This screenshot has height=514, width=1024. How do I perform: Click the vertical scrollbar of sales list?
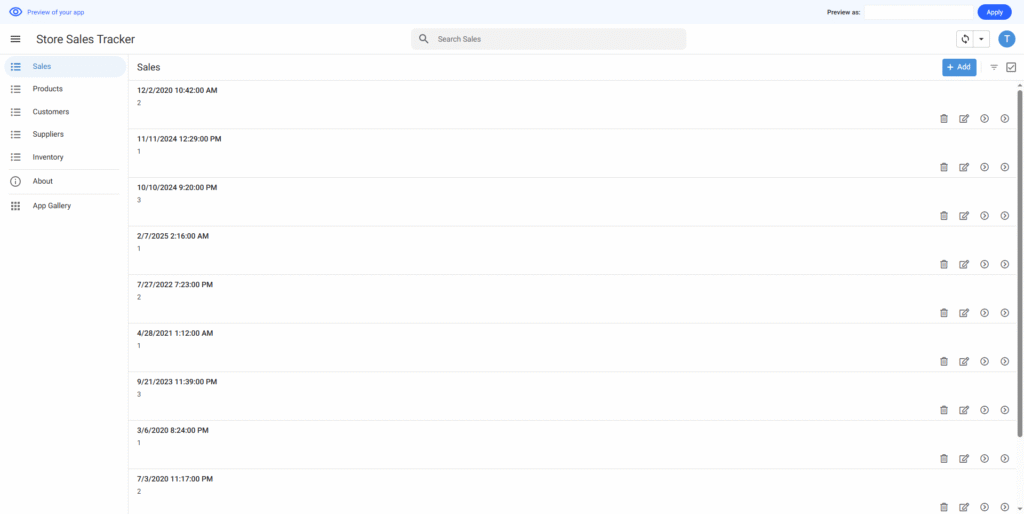click(x=1019, y=250)
